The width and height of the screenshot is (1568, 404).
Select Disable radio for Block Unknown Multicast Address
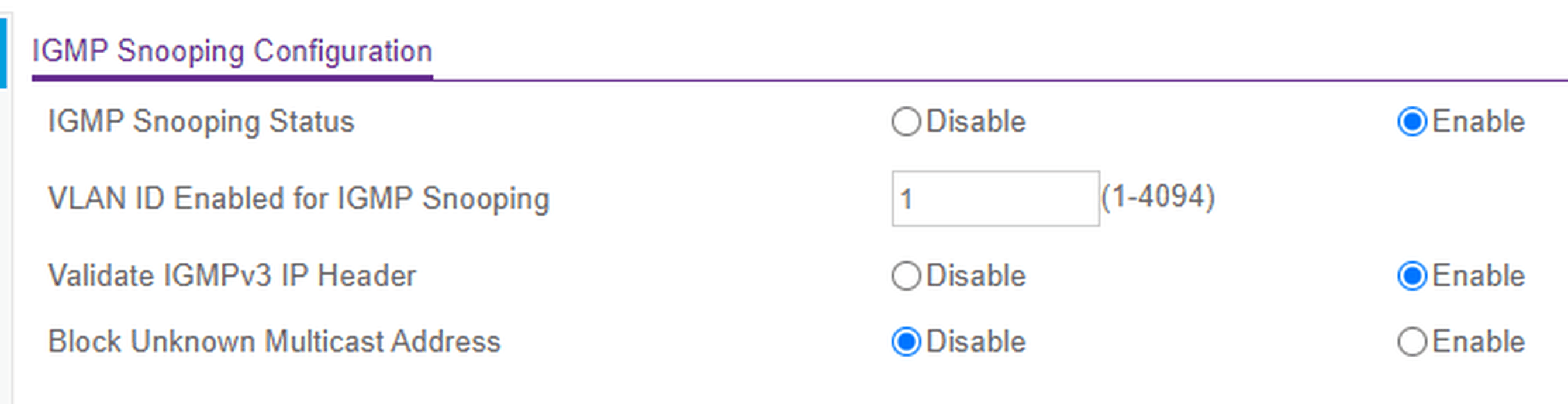[906, 342]
